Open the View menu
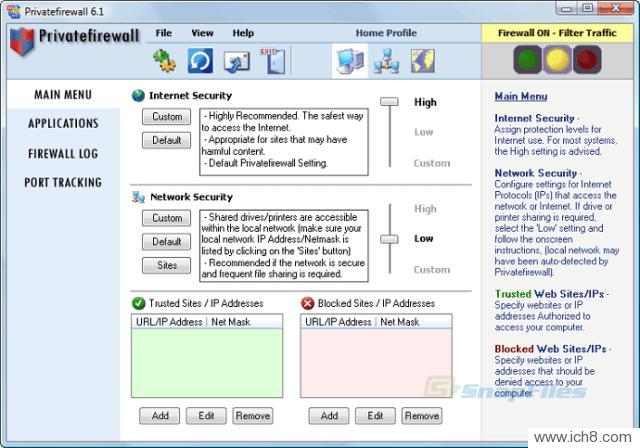This screenshot has height=448, width=640. 202,33
